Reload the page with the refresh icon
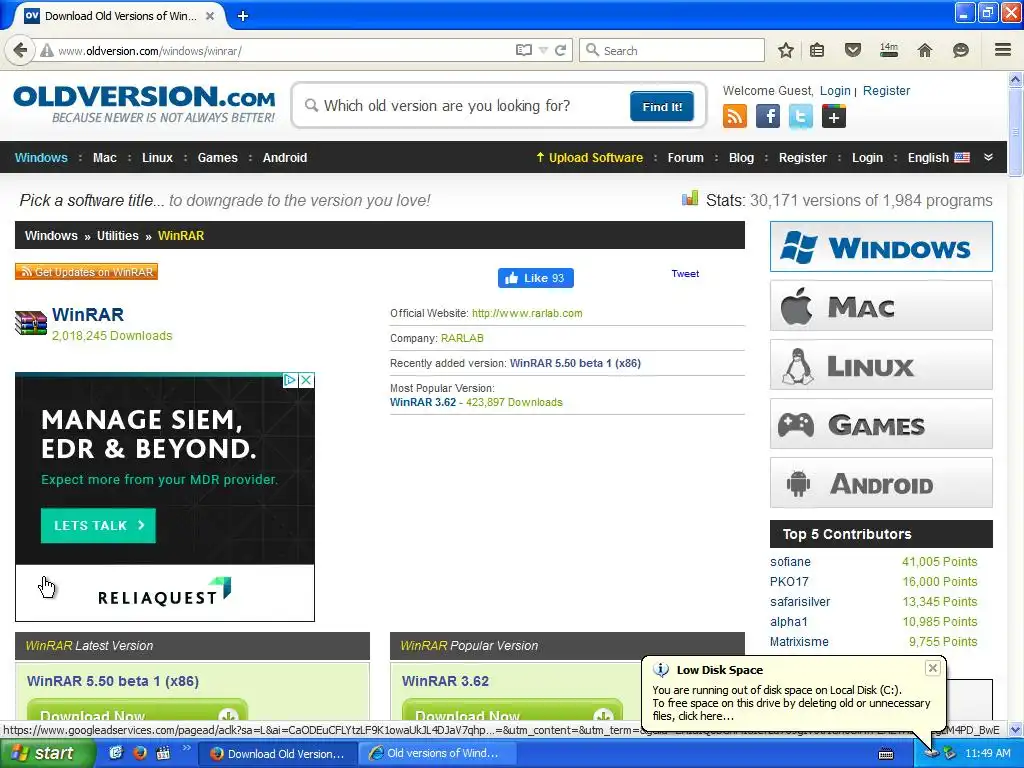 coord(560,50)
